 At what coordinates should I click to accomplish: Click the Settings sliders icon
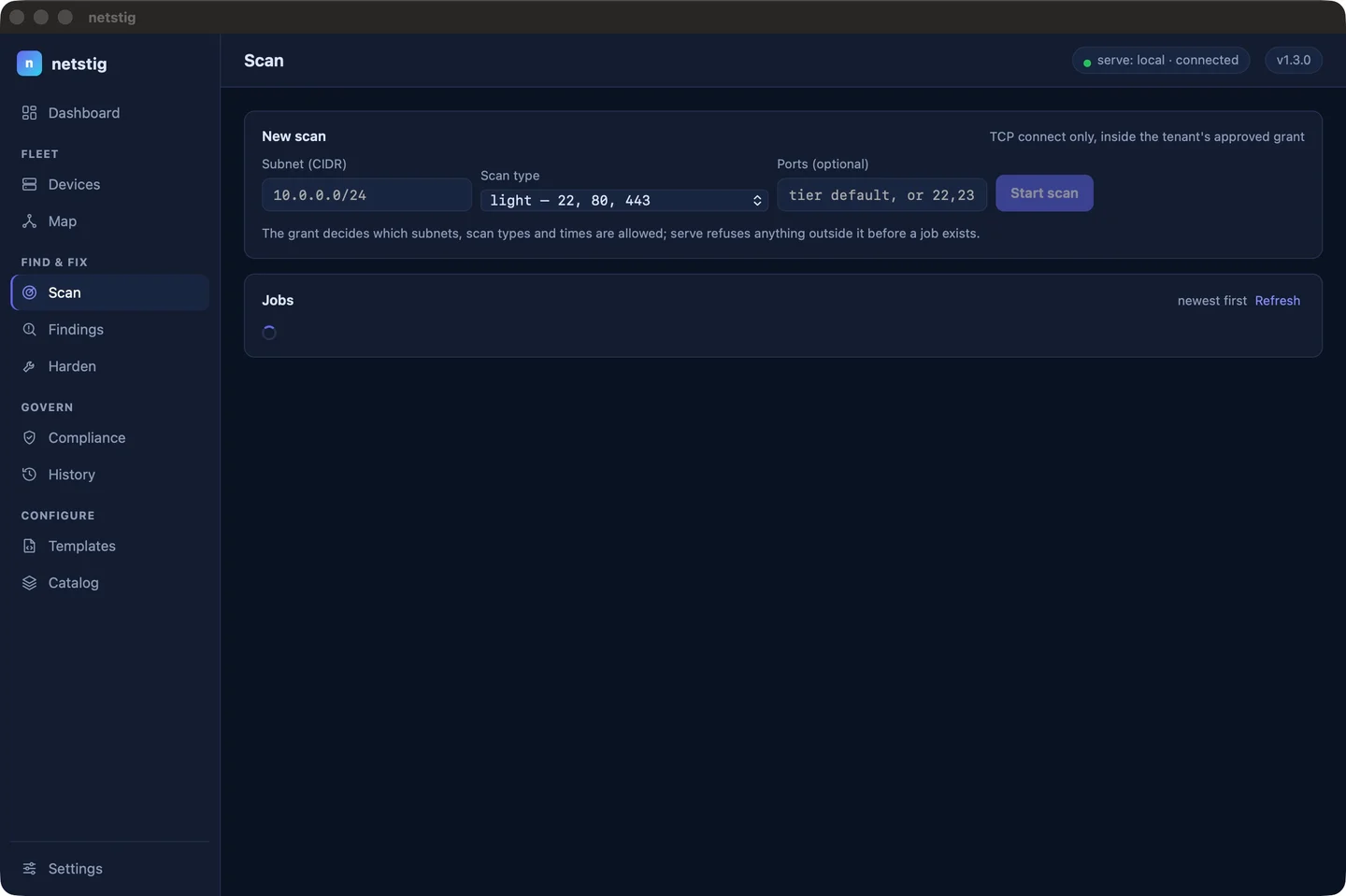[x=29, y=869]
